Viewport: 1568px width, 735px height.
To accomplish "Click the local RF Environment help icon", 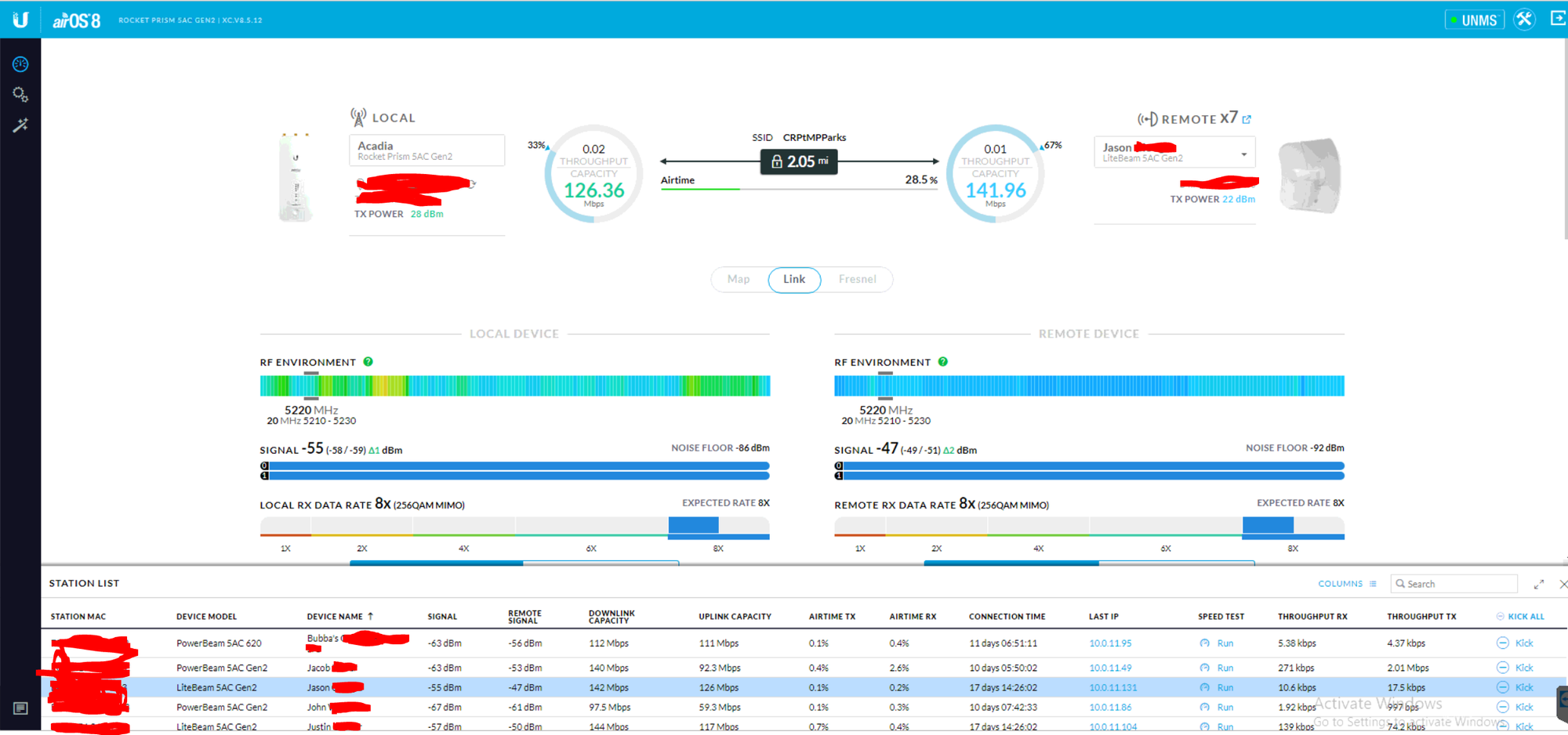I will (368, 362).
